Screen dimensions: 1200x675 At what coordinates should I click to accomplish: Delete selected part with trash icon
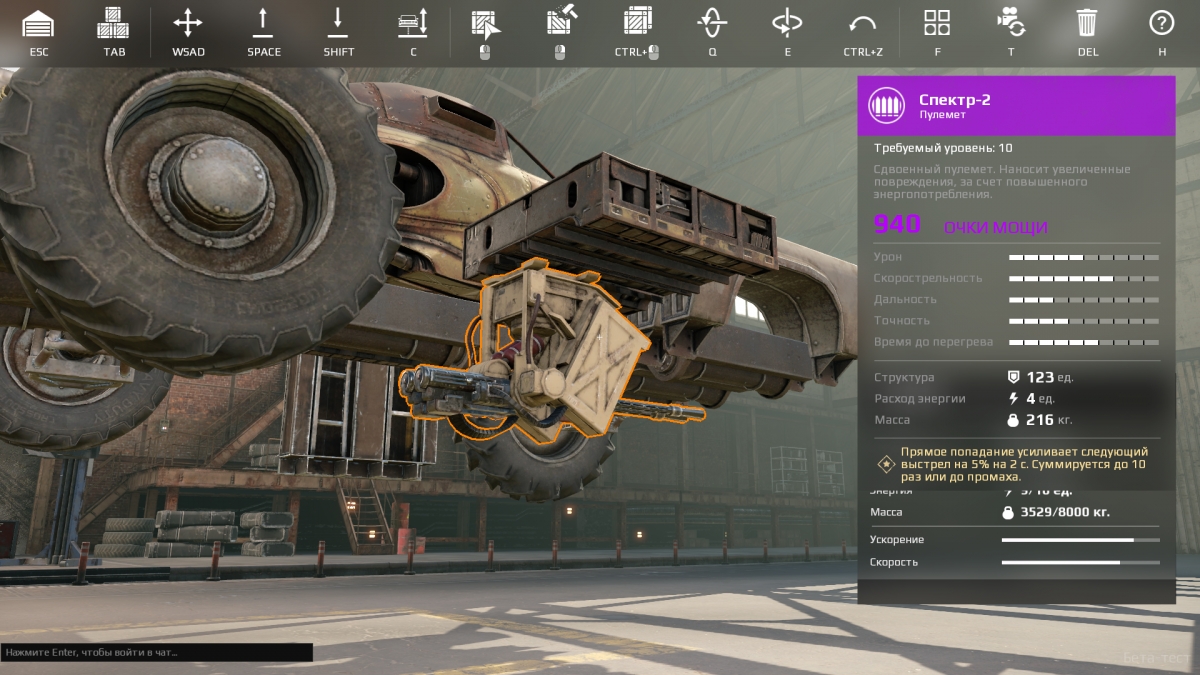tap(1087, 23)
